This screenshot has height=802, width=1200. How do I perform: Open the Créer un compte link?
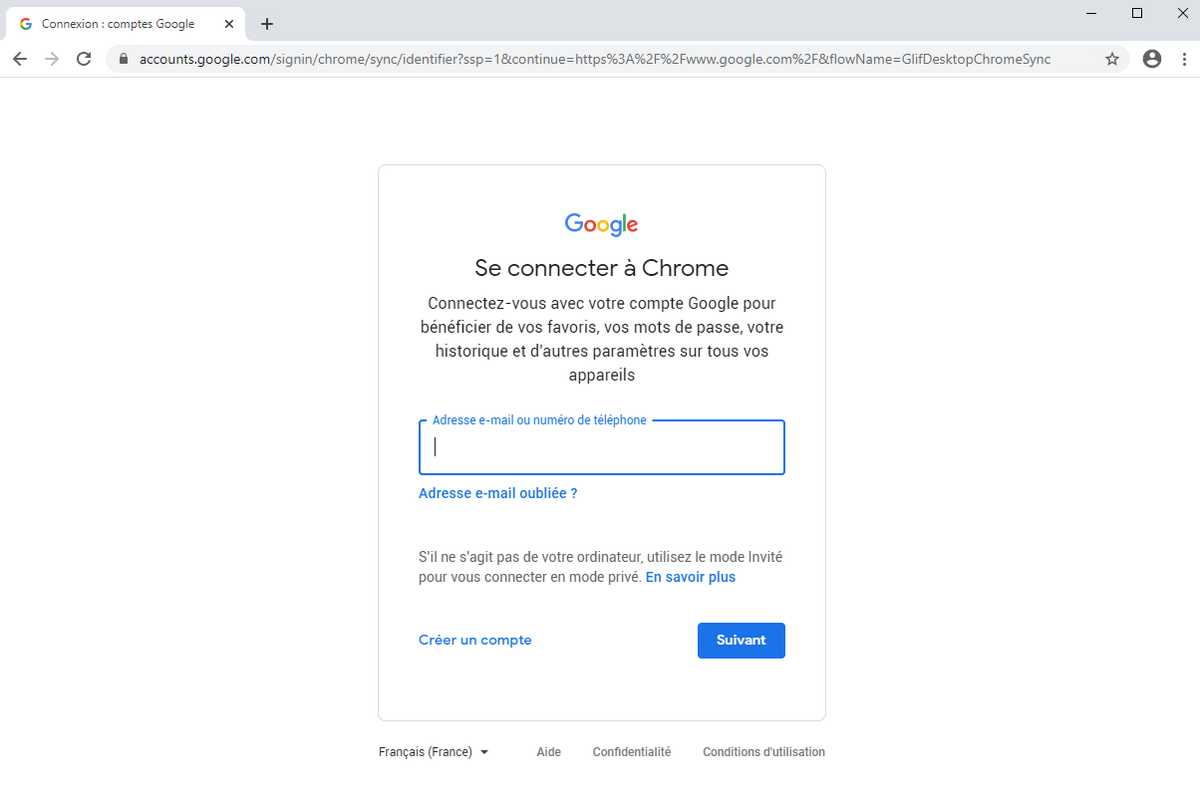click(475, 640)
